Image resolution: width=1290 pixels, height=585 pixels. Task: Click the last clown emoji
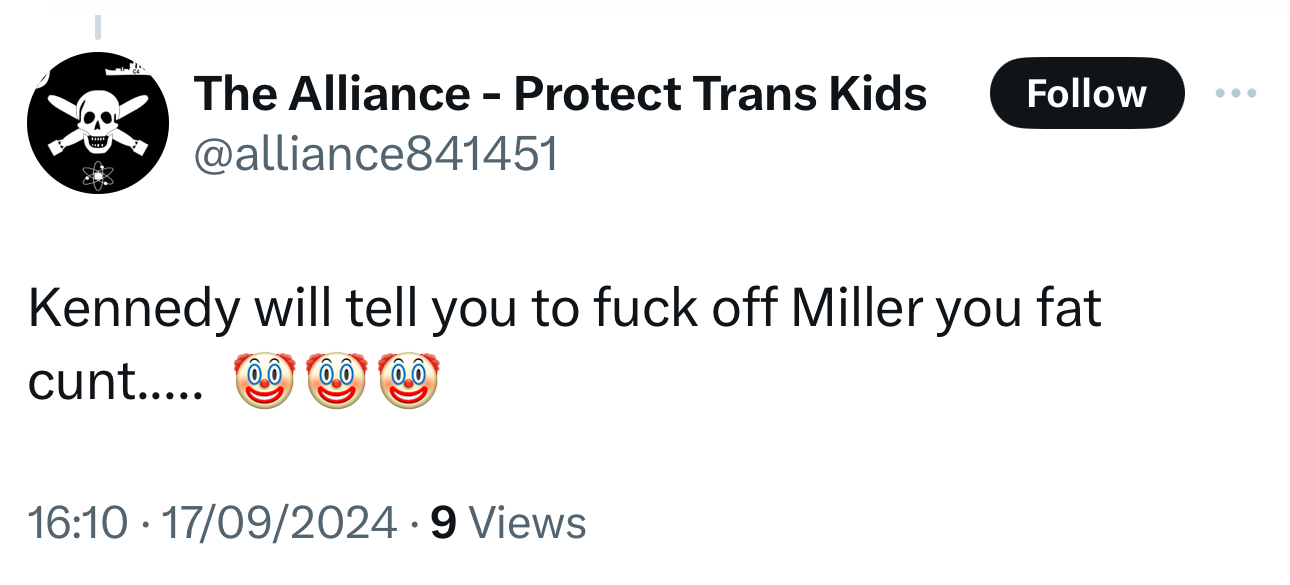coord(408,382)
